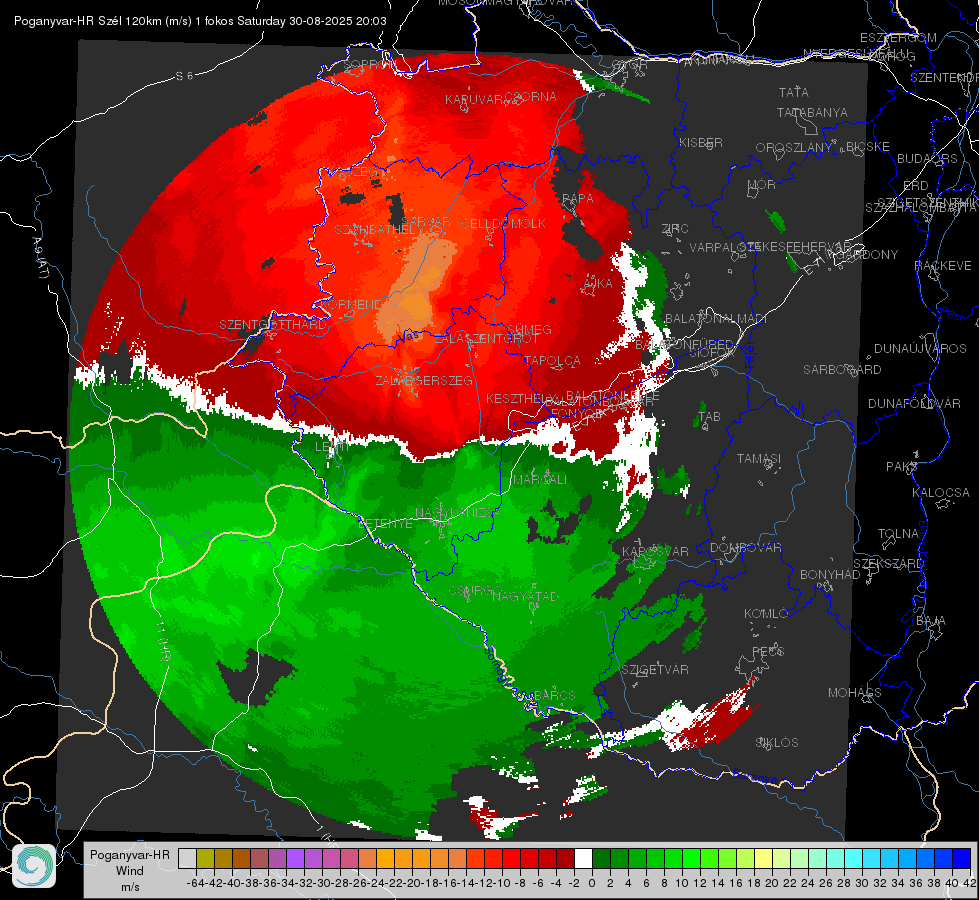Image resolution: width=979 pixels, height=900 pixels.
Task: Click the BAJA city label
Action: [x=931, y=621]
